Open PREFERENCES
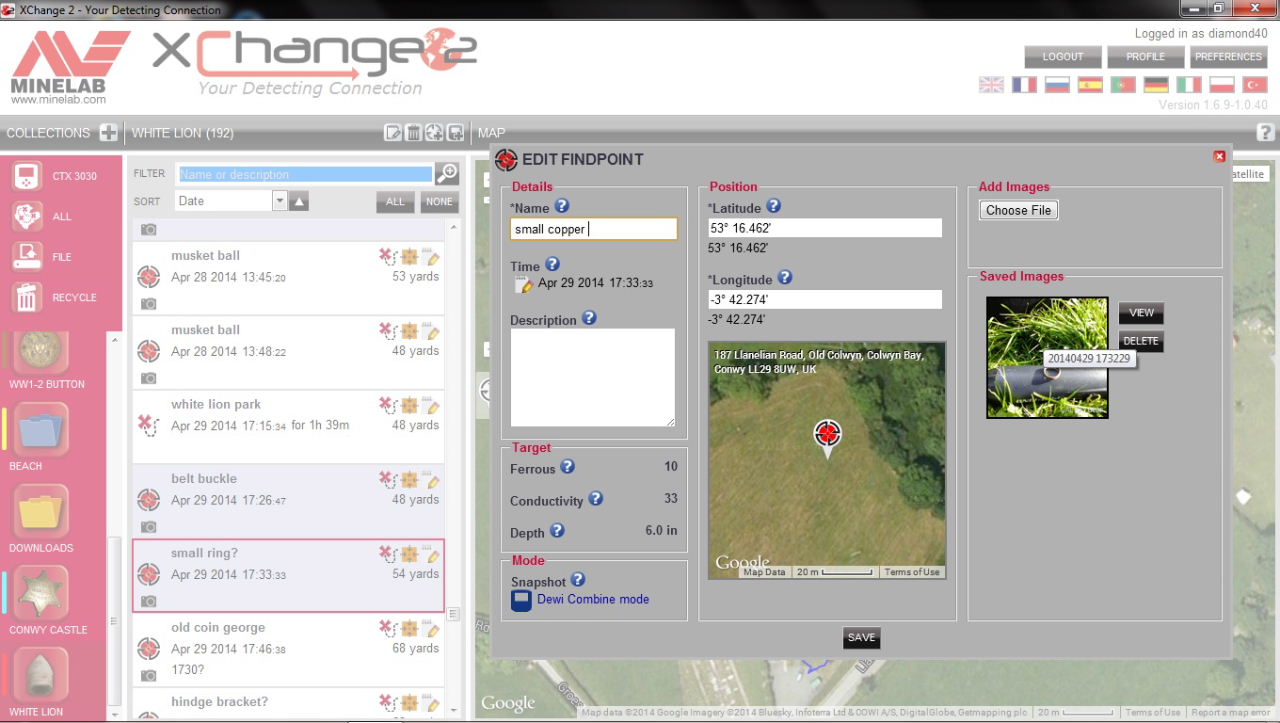Screen dimensions: 1280x723 1229,57
